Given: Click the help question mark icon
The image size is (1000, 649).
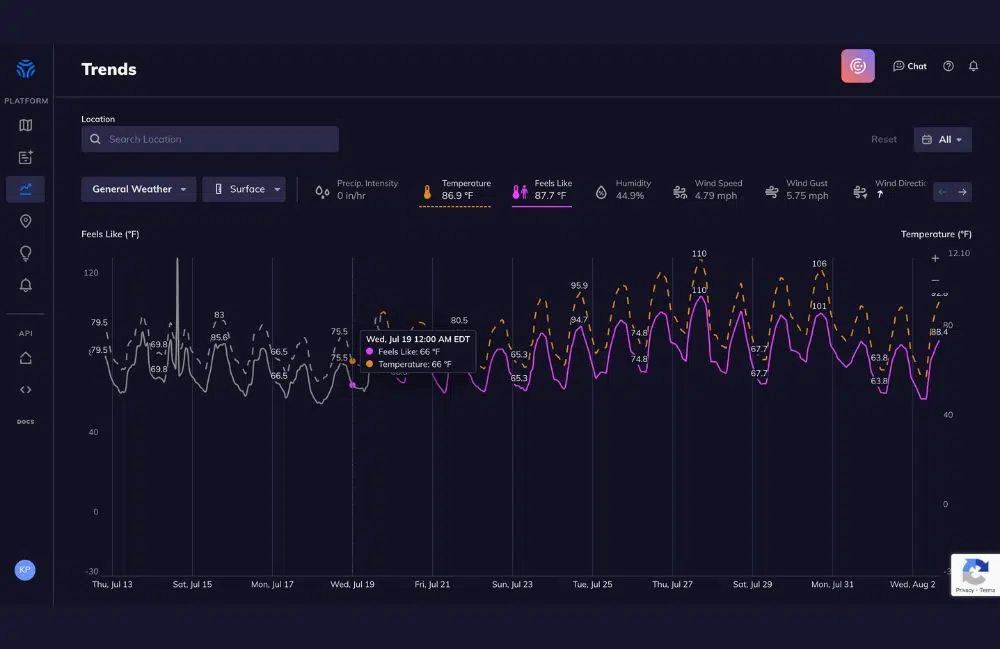Looking at the screenshot, I should (x=948, y=66).
